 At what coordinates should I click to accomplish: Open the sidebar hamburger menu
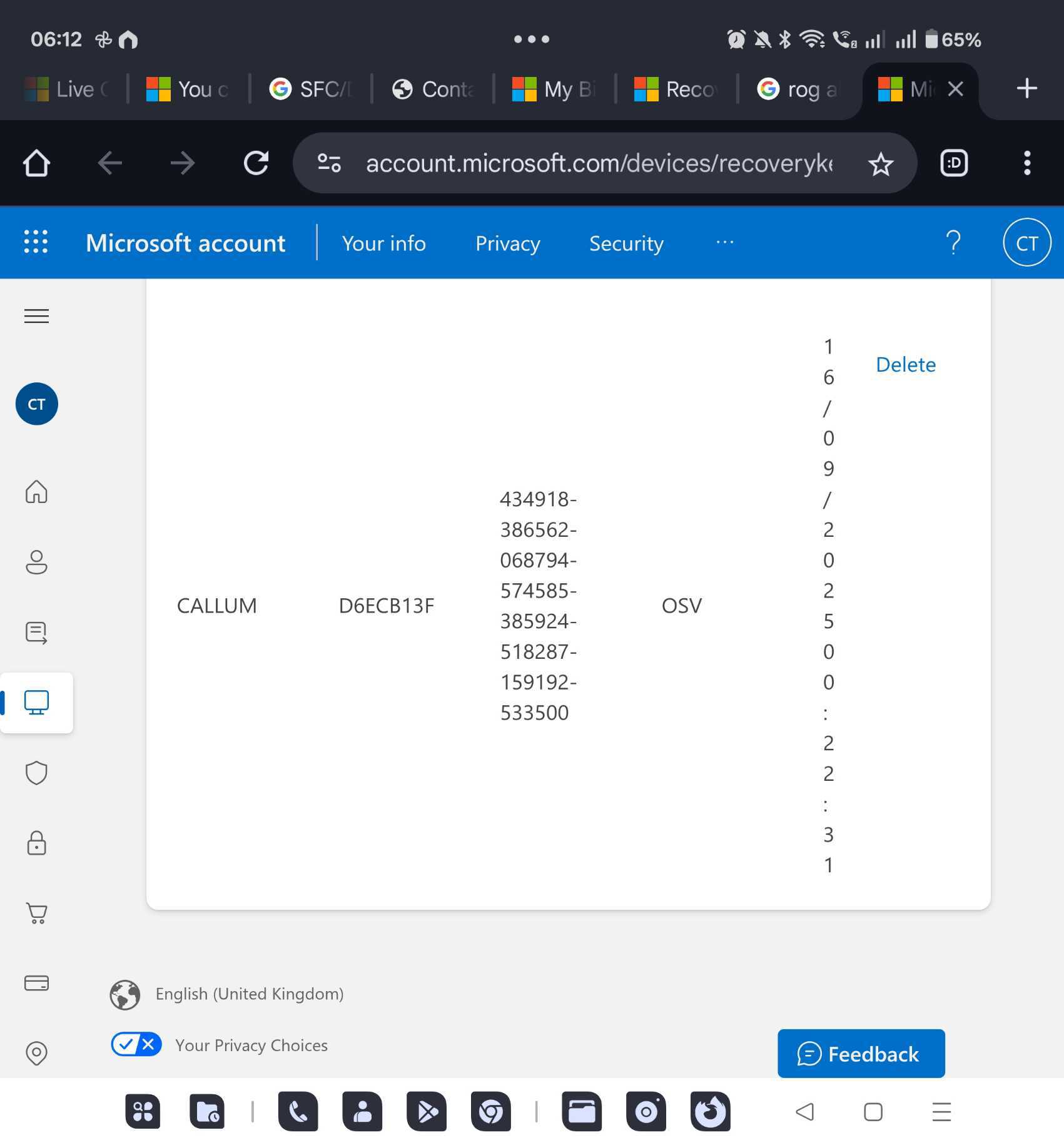tap(36, 316)
